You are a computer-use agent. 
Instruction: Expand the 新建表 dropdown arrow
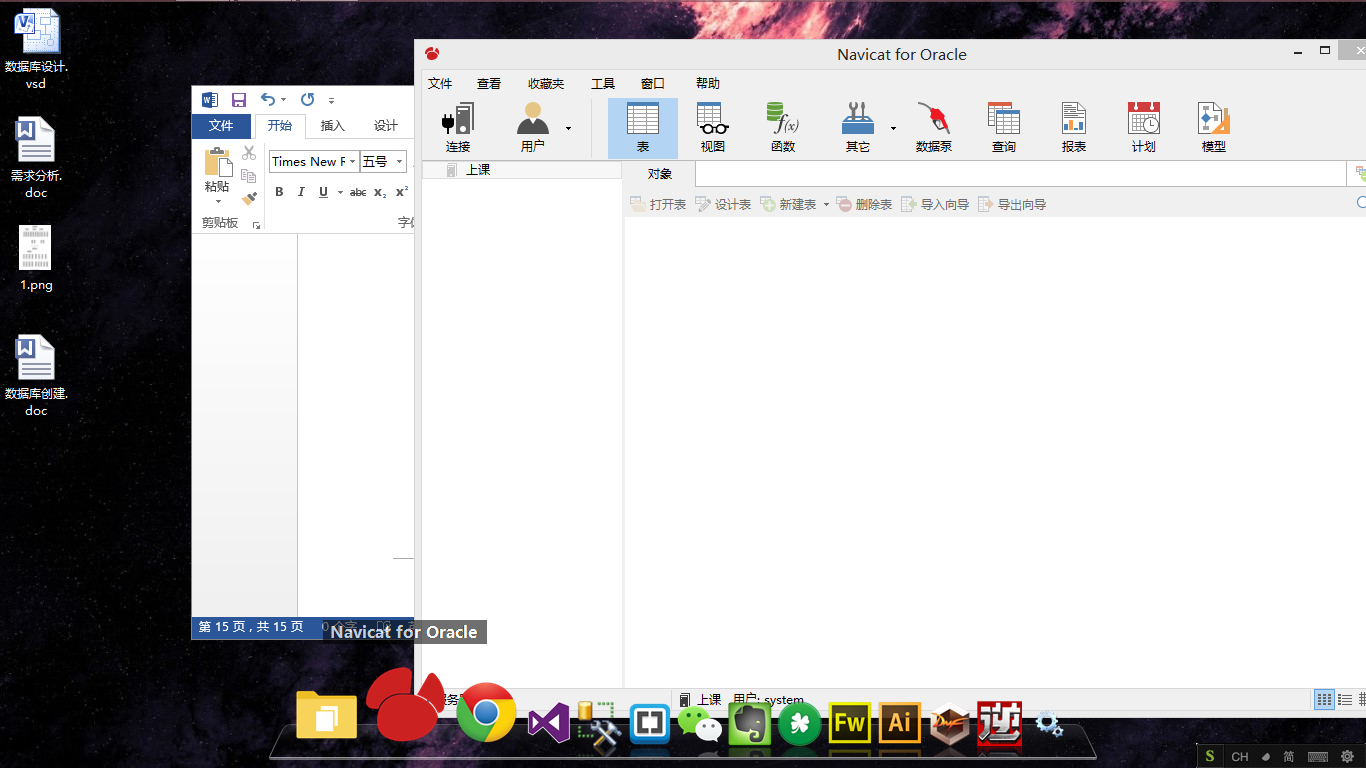826,205
